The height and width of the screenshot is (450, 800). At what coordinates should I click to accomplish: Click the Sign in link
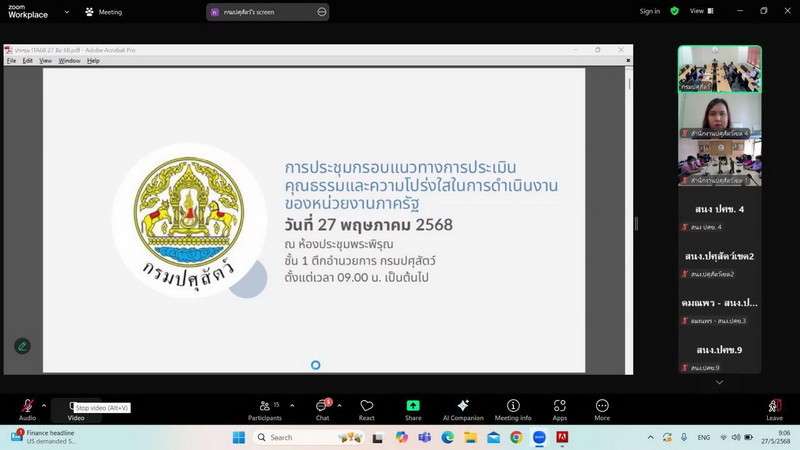click(x=649, y=11)
